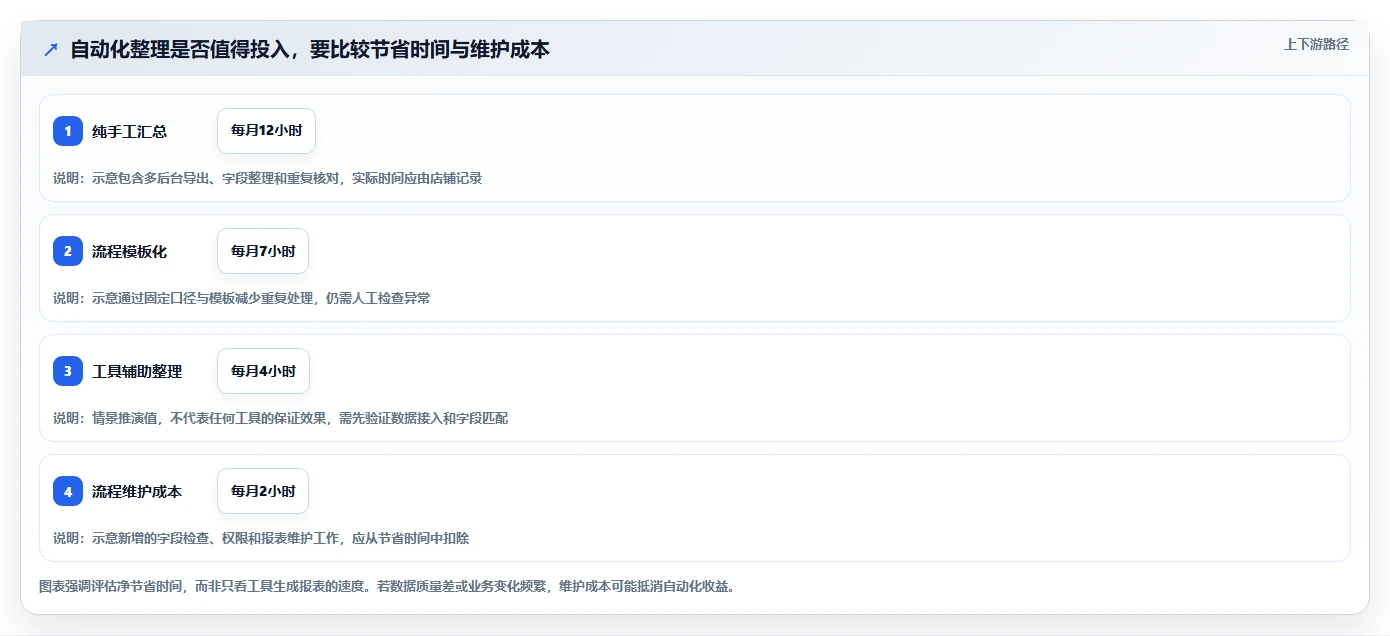Screen dimensions: 1390x636
Task: Select the number 3 step badge
Action: coord(68,371)
